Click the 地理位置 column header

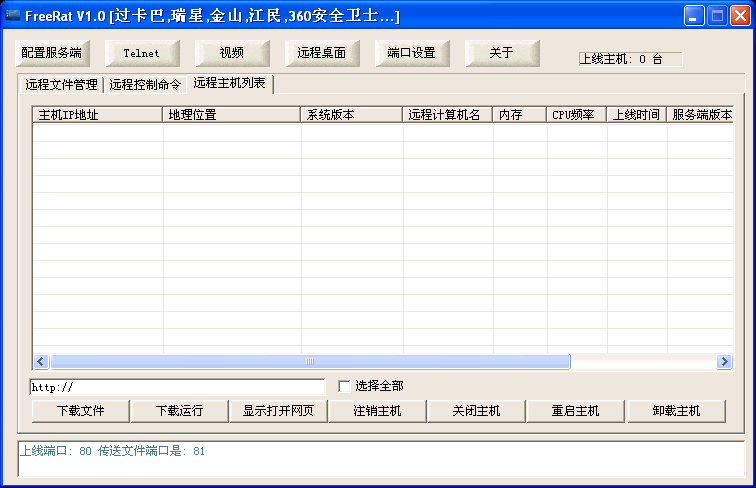point(231,114)
